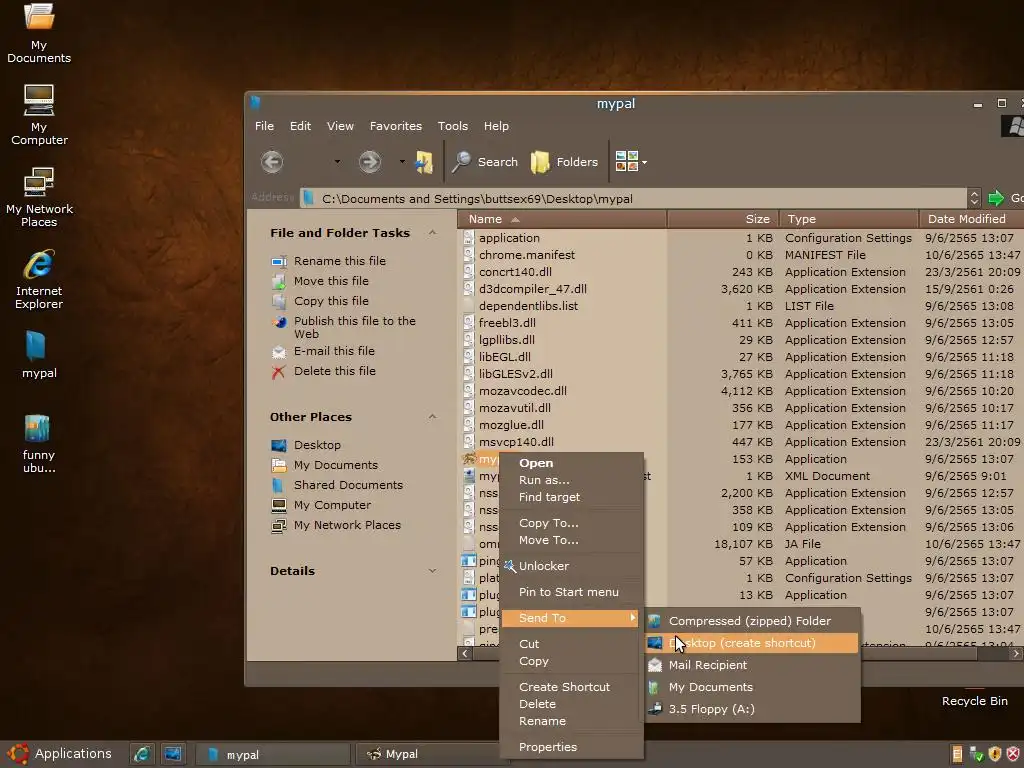Select the mypal folder desktop icon

tap(39, 355)
